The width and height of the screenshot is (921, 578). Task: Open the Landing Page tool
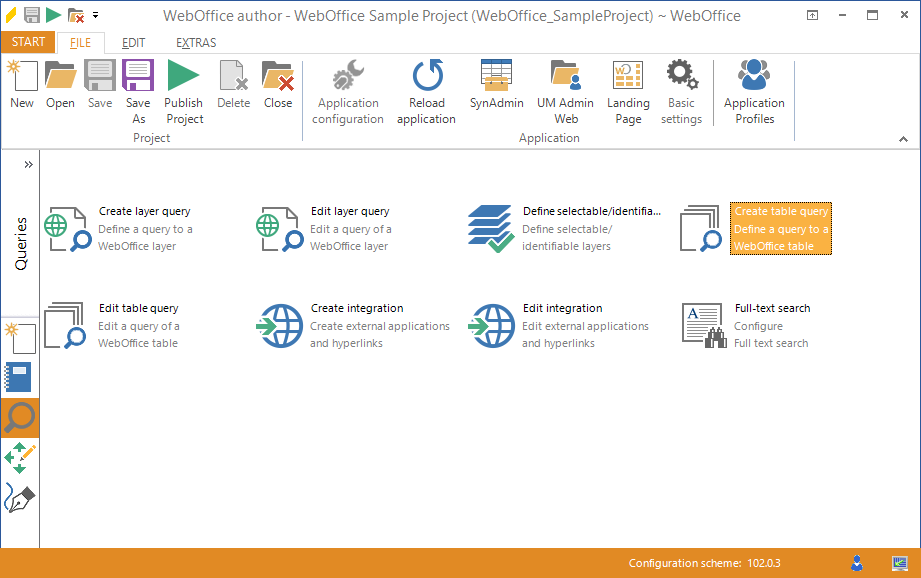click(628, 90)
